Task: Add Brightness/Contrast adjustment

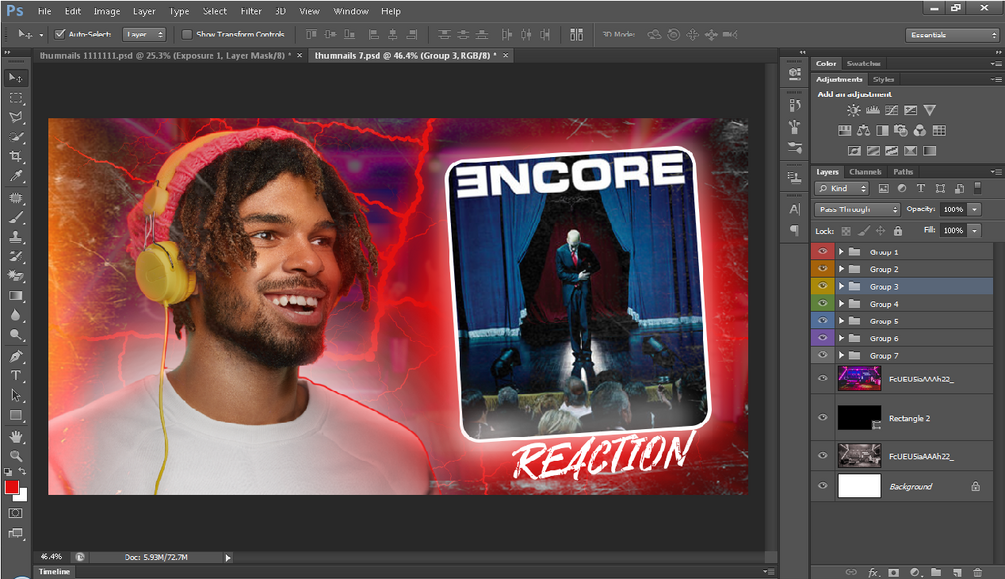Action: [853, 110]
